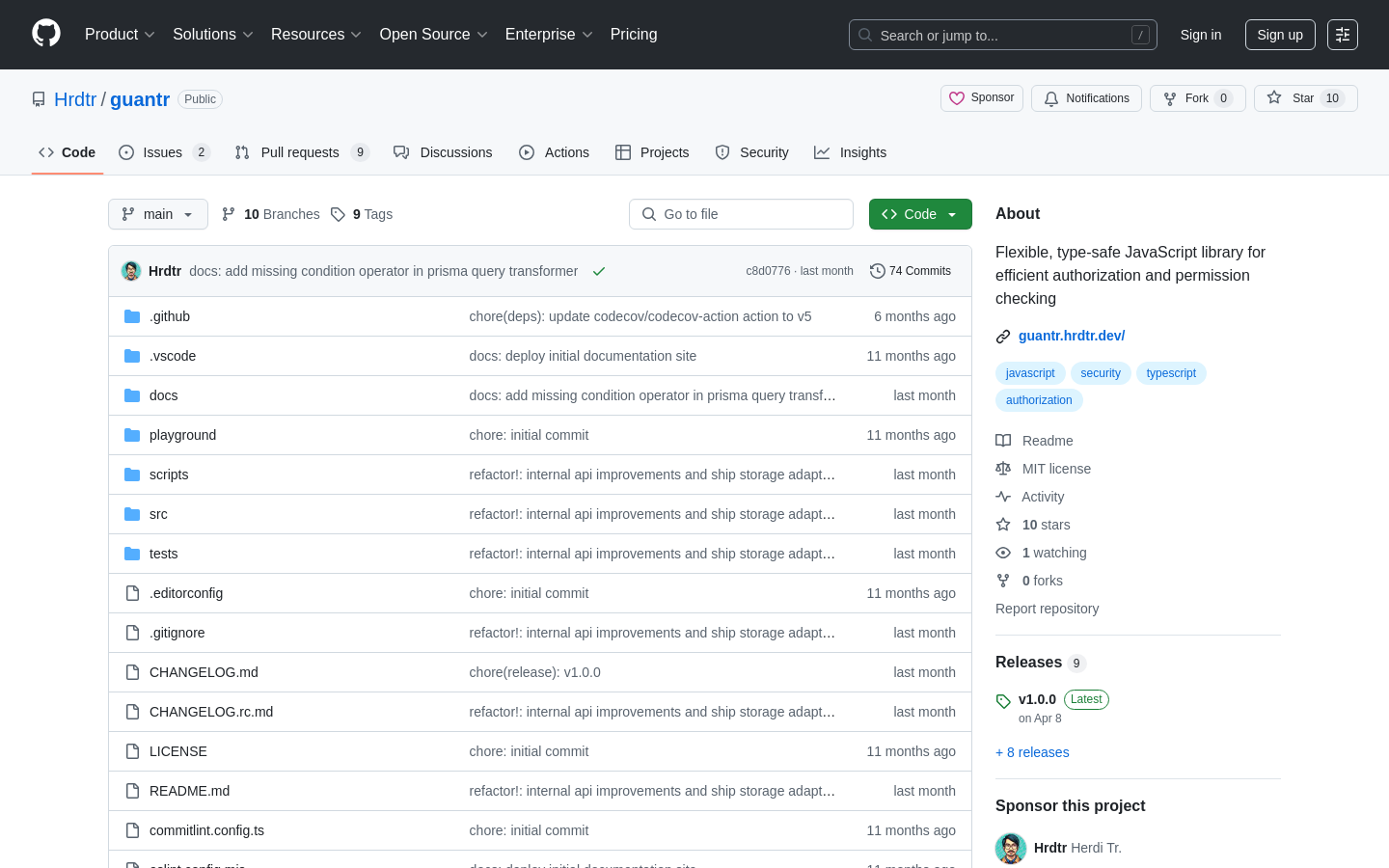The image size is (1389, 868).
Task: Open the v1.0.0 release link
Action: coord(1037,699)
